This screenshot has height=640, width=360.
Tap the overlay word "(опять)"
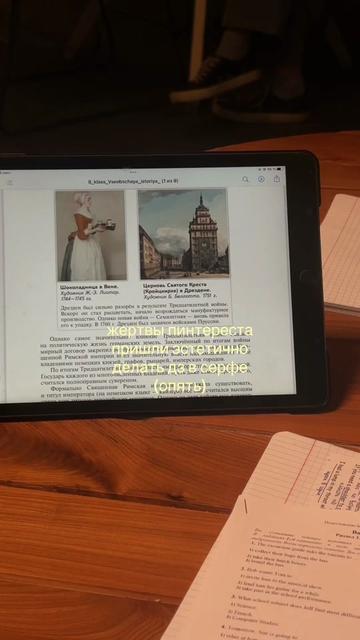click(180, 386)
